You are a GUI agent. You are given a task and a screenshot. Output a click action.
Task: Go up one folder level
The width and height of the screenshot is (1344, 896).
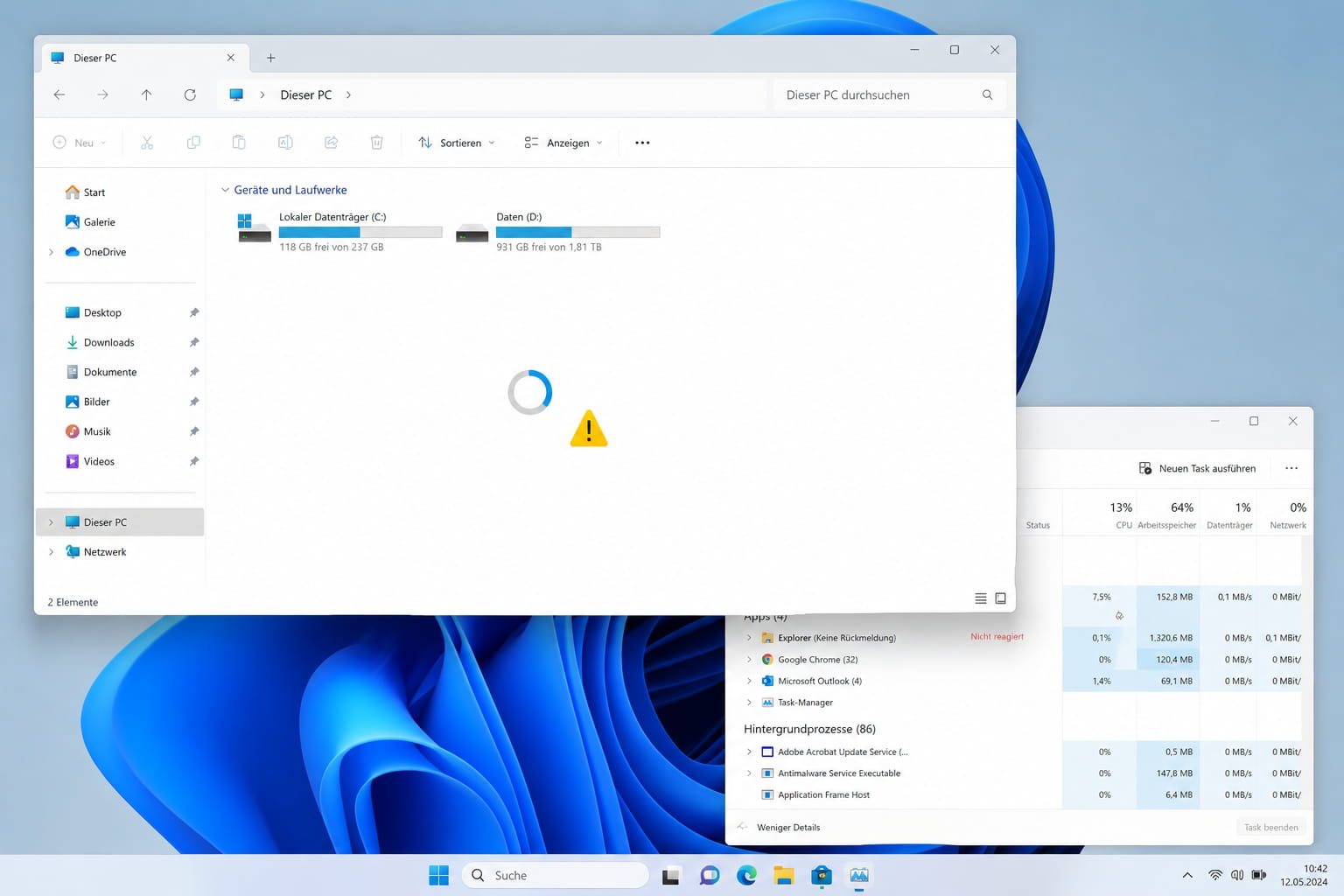tap(146, 94)
